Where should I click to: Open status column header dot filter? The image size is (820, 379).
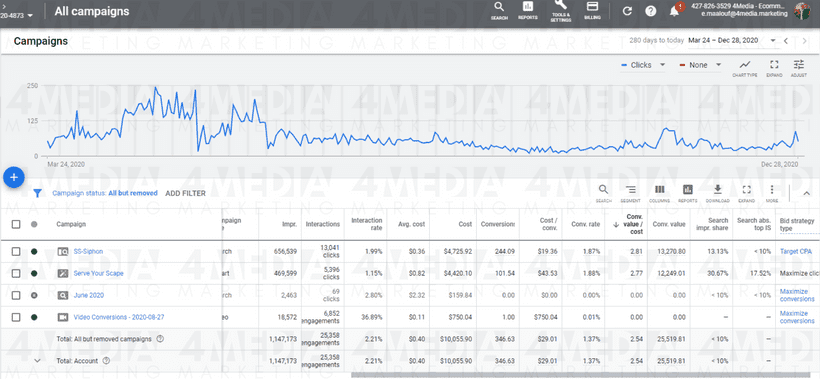click(x=34, y=224)
